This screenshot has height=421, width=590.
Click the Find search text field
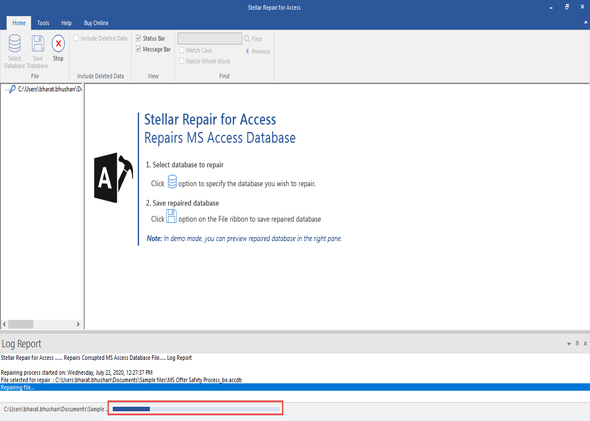(x=210, y=38)
